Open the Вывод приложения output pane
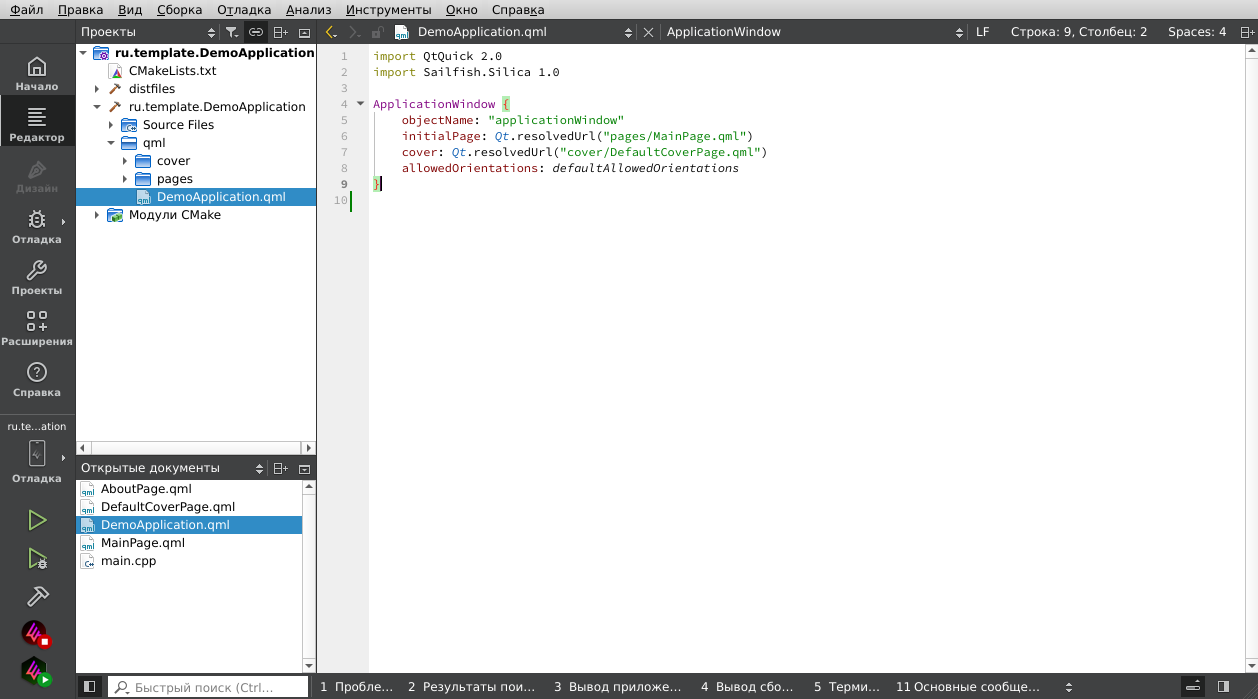The image size is (1258, 699). tap(618, 687)
